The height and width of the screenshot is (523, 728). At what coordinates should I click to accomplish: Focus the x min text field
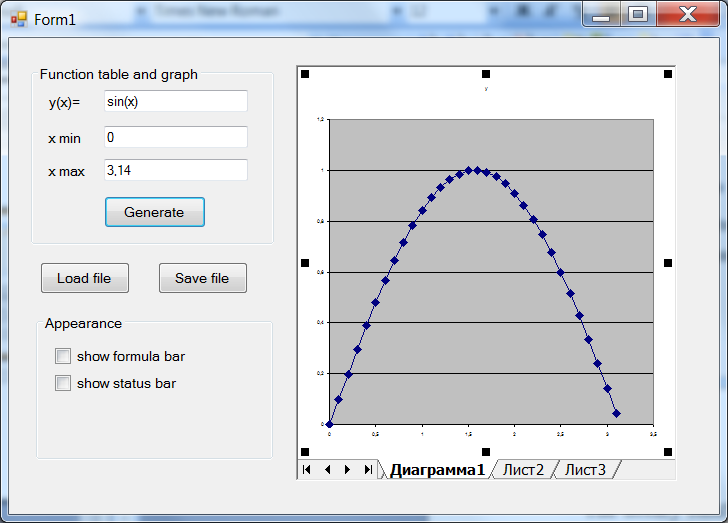(x=175, y=137)
